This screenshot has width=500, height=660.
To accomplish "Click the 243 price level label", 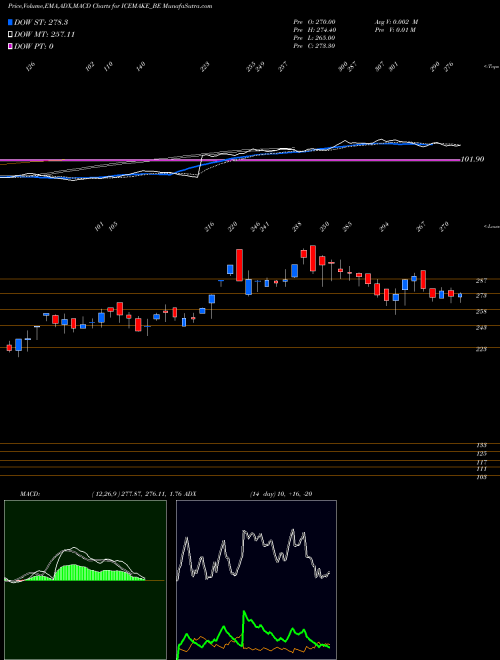I will click(481, 327).
